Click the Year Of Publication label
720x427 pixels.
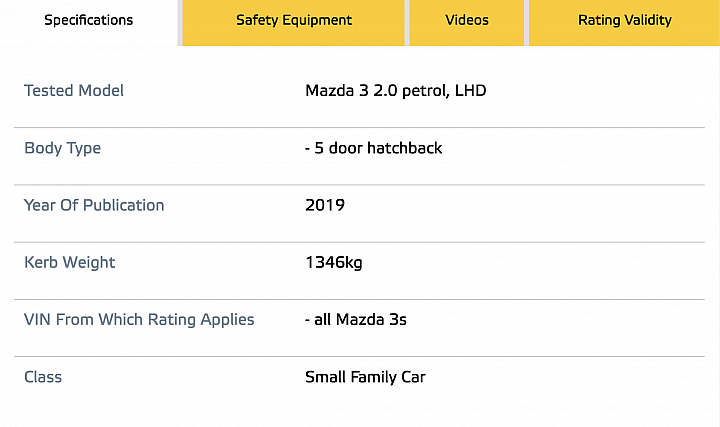(x=94, y=205)
